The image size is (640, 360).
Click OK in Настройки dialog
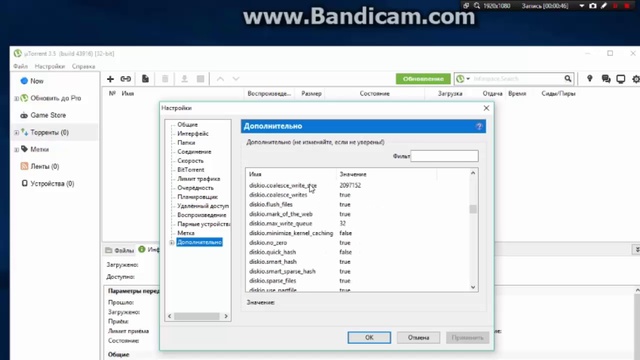click(369, 338)
